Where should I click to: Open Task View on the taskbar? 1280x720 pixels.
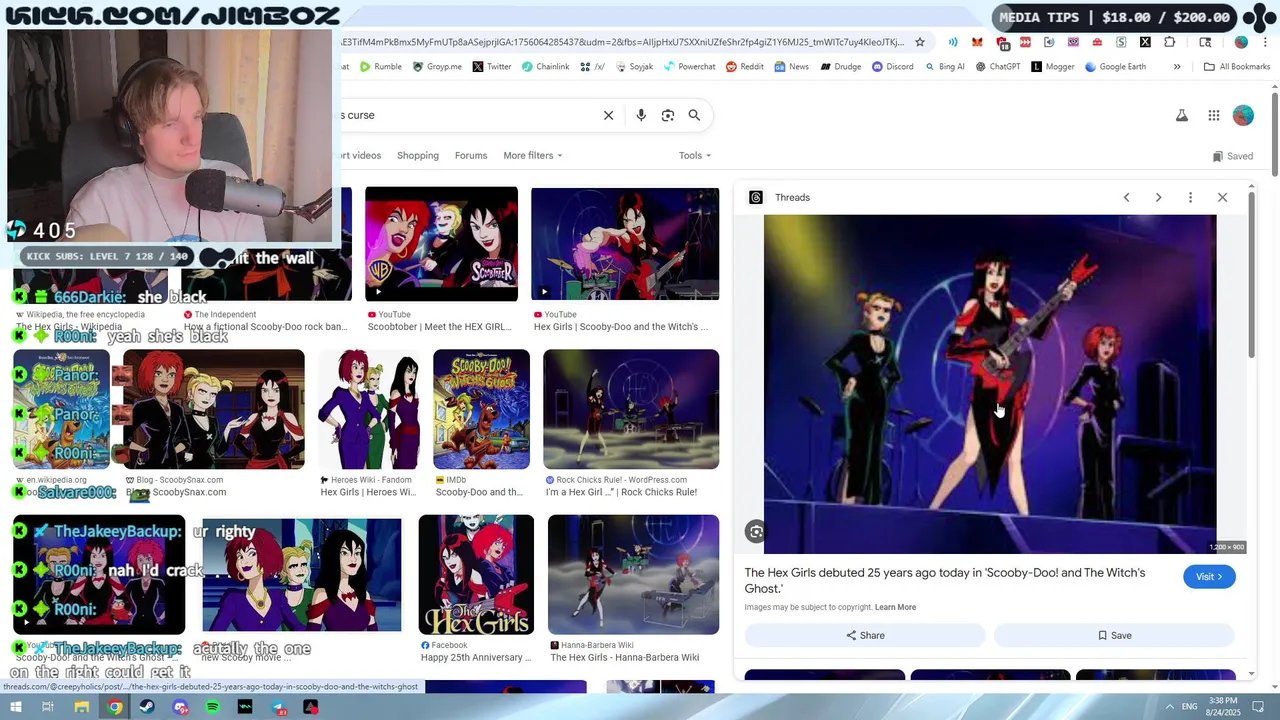[x=47, y=707]
